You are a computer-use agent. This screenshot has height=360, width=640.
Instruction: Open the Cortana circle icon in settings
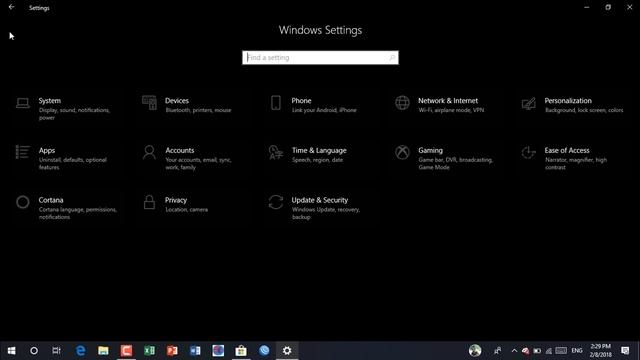coord(23,202)
